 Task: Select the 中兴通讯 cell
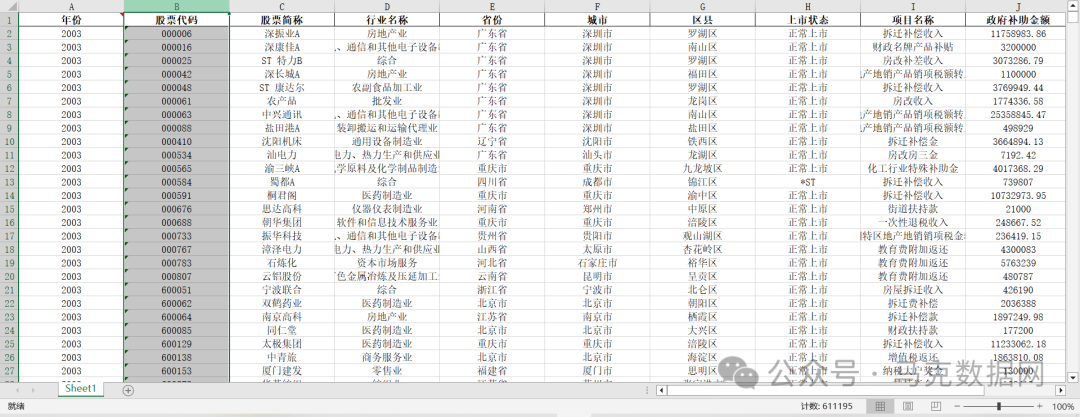[282, 114]
